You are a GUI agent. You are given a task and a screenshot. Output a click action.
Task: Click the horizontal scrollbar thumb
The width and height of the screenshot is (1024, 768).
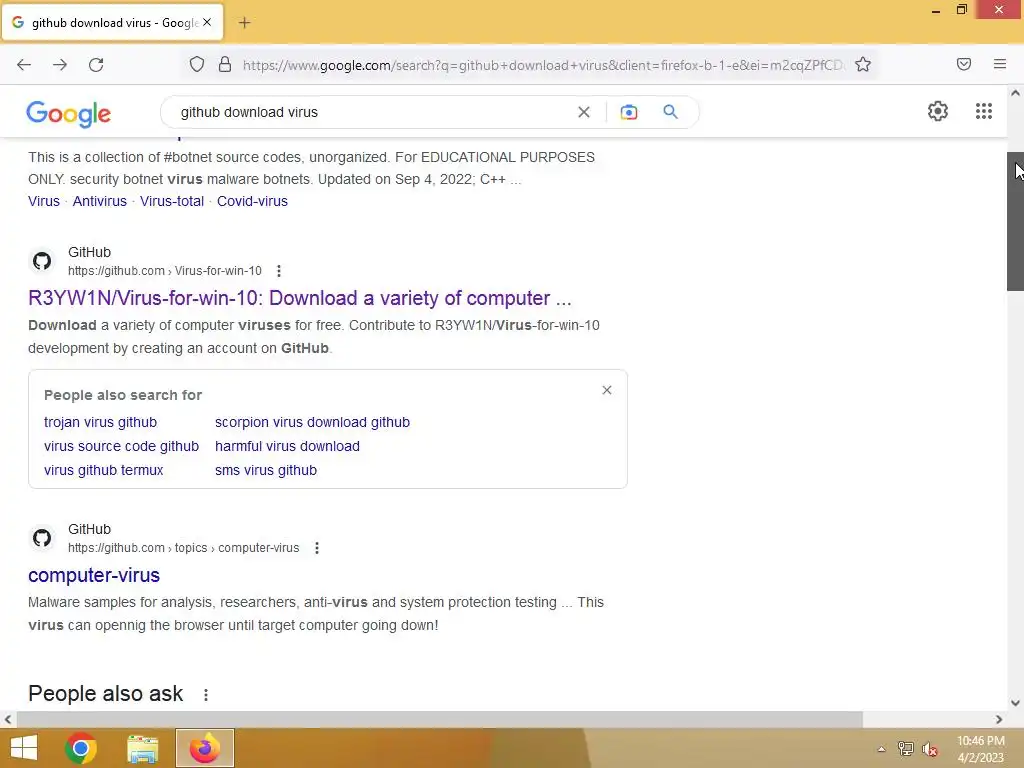[440, 720]
